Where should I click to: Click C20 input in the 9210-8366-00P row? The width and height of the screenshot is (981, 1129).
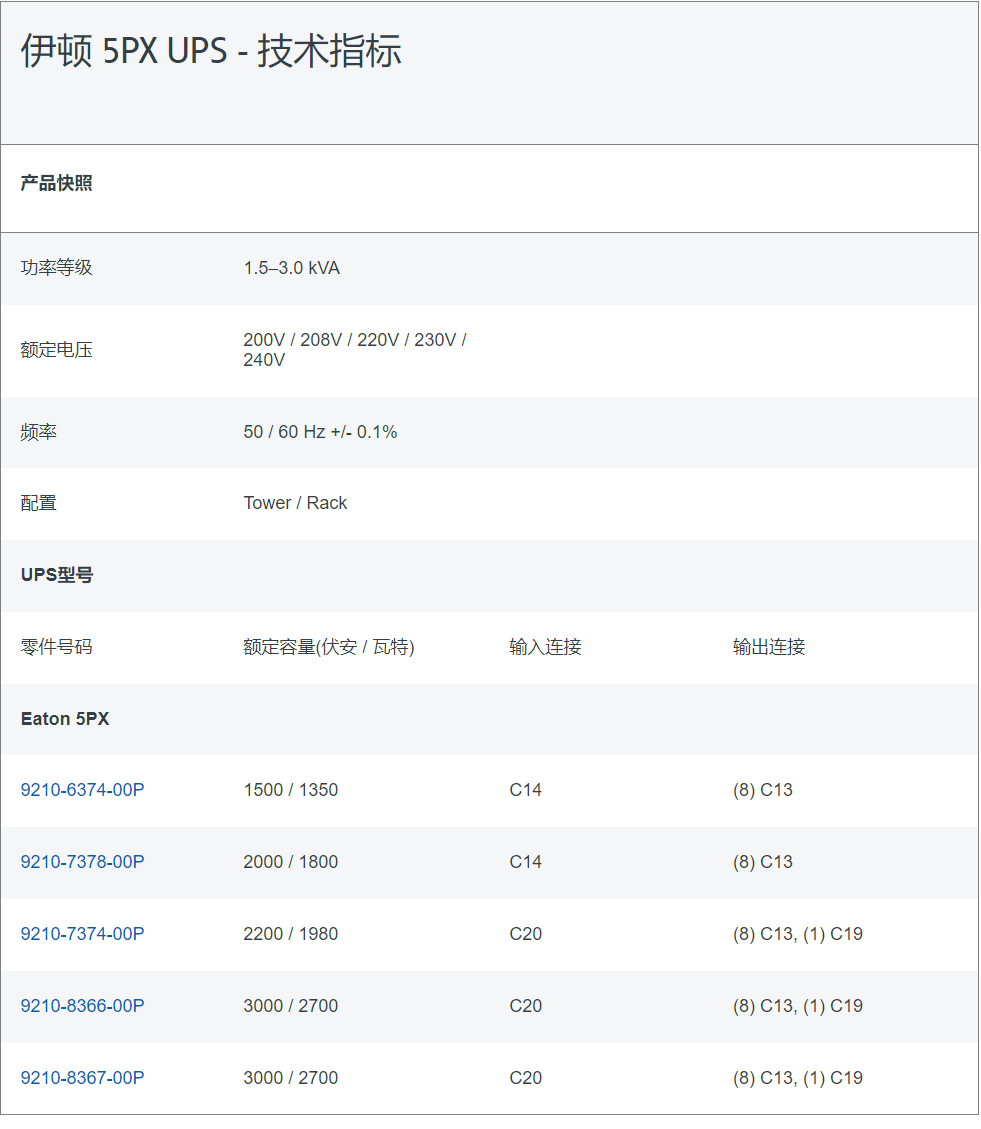click(526, 1006)
